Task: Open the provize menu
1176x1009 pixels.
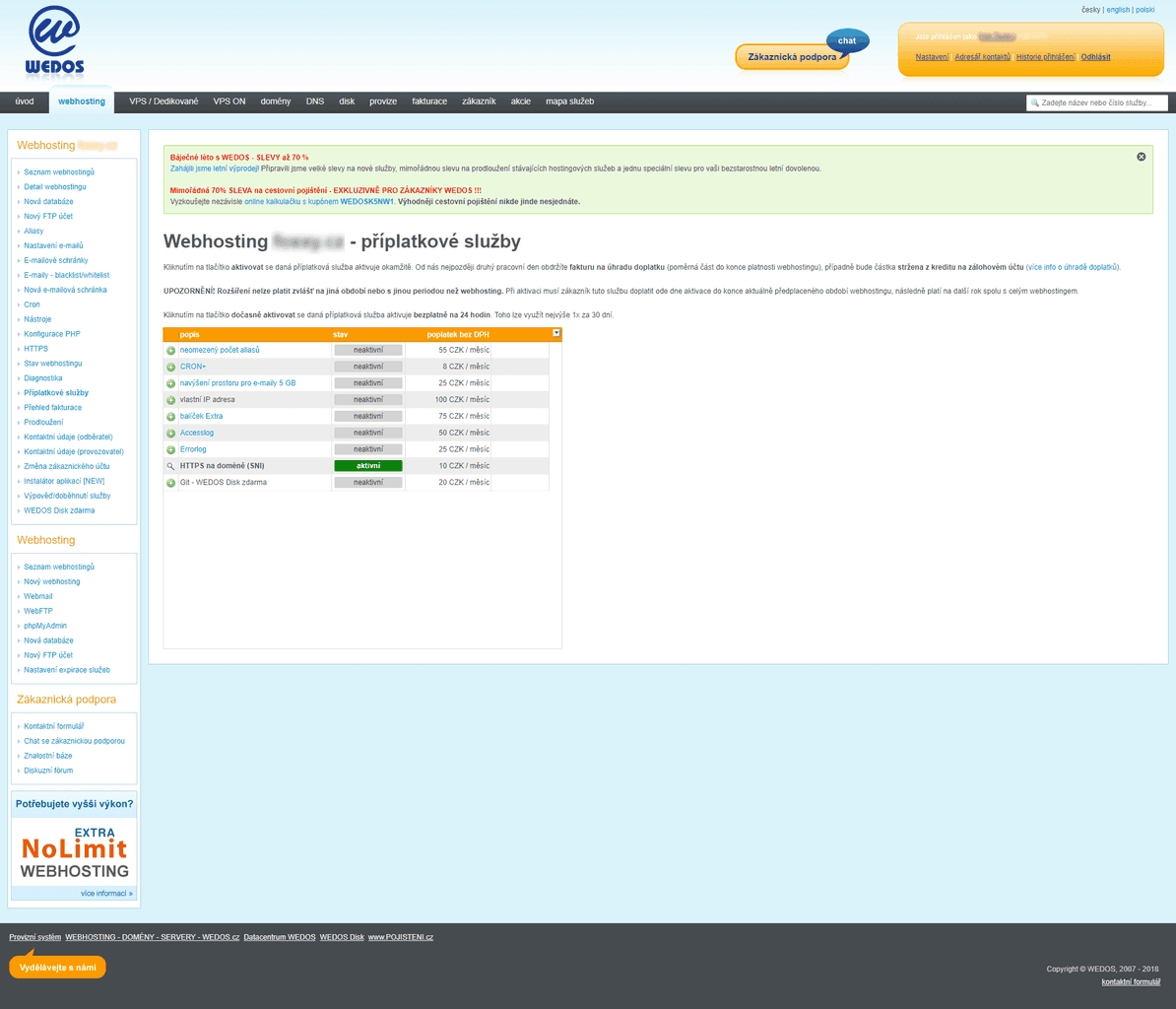Action: 383,101
